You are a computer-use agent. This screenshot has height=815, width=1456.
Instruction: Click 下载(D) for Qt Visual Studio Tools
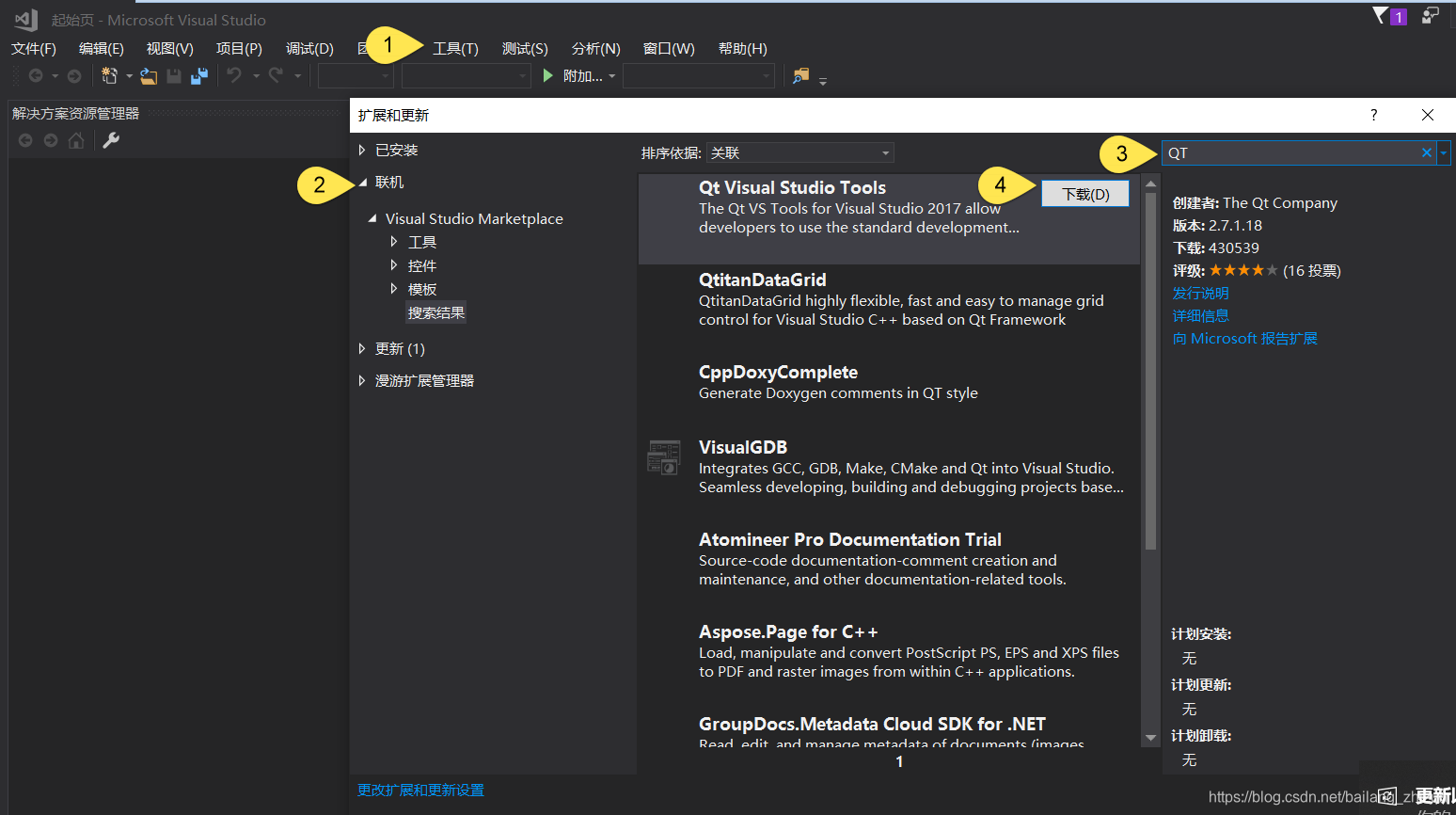coord(1085,194)
